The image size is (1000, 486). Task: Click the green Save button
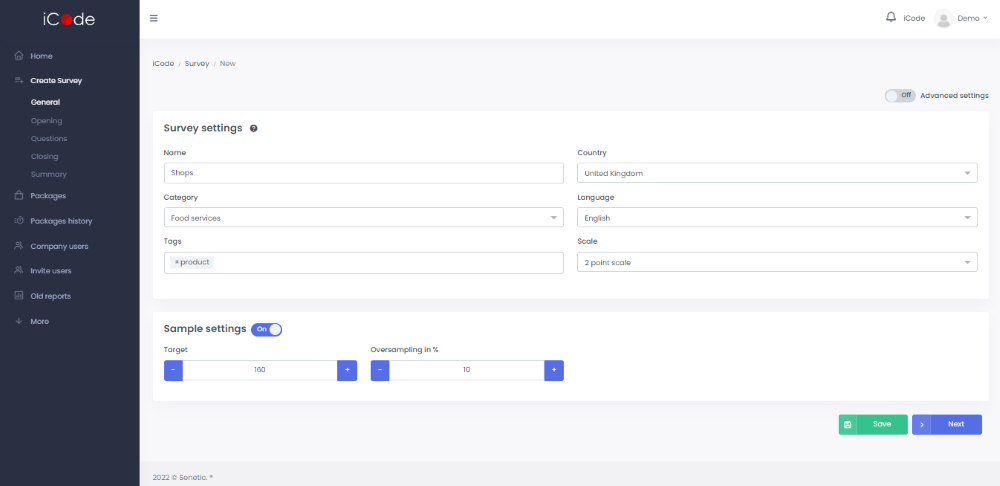click(x=872, y=424)
